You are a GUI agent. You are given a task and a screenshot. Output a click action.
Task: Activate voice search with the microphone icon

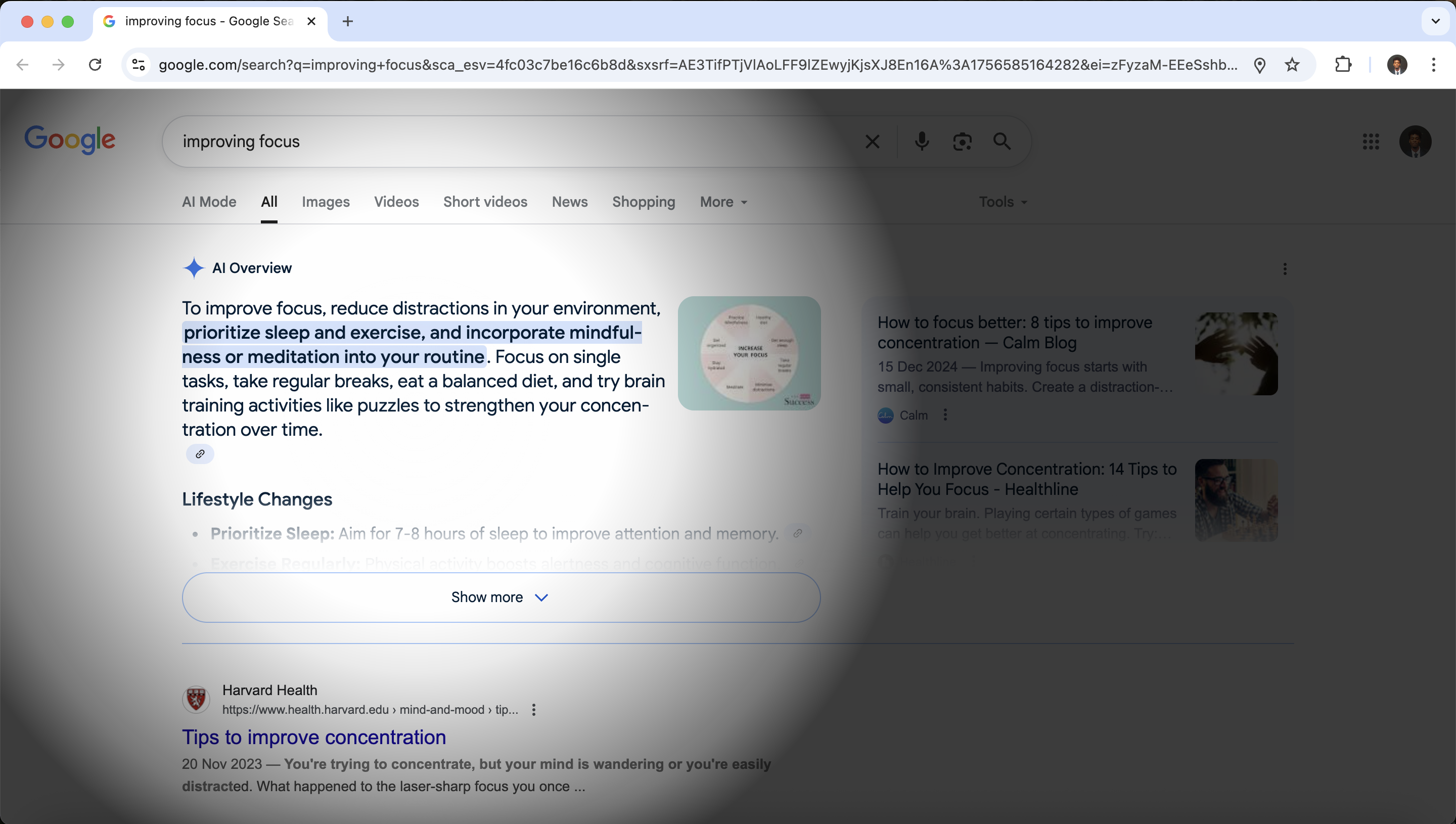point(922,141)
